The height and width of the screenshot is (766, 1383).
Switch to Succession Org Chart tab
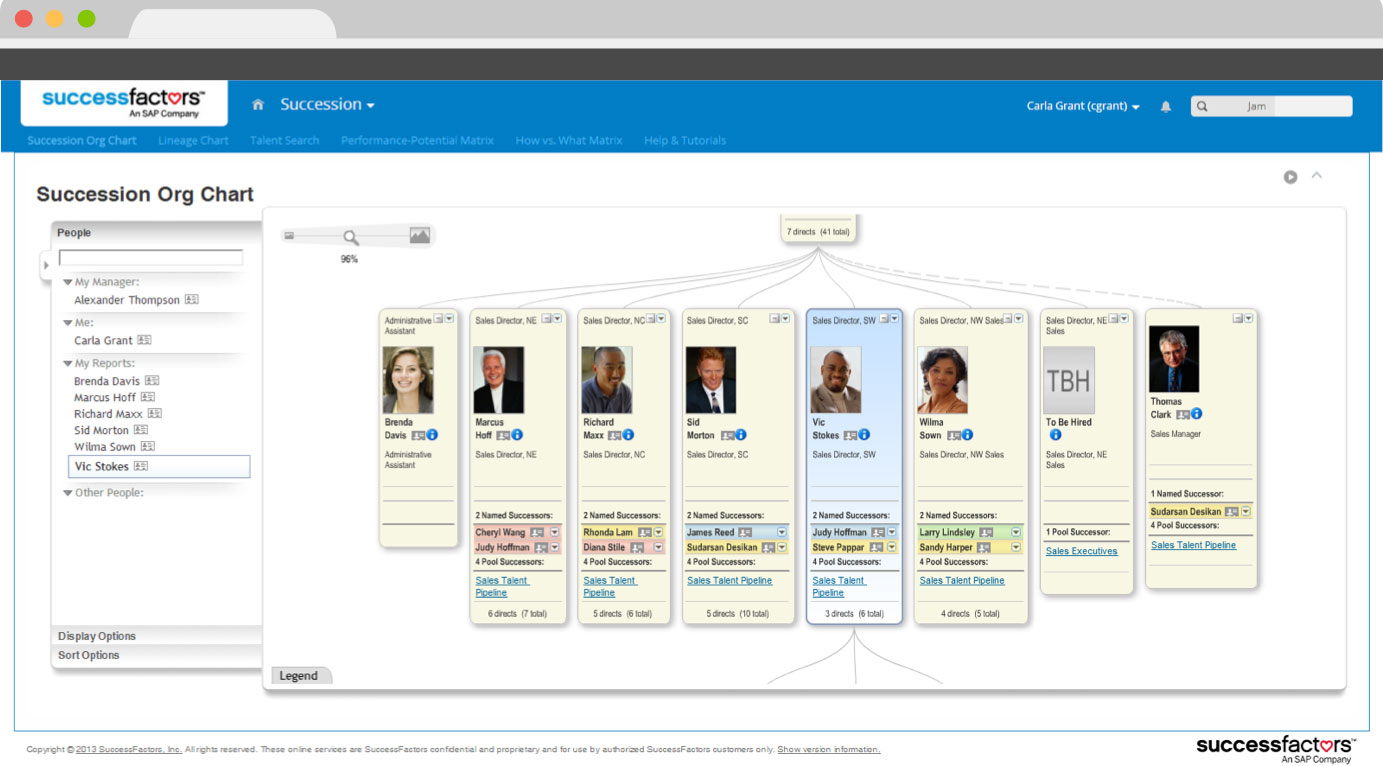(x=82, y=141)
